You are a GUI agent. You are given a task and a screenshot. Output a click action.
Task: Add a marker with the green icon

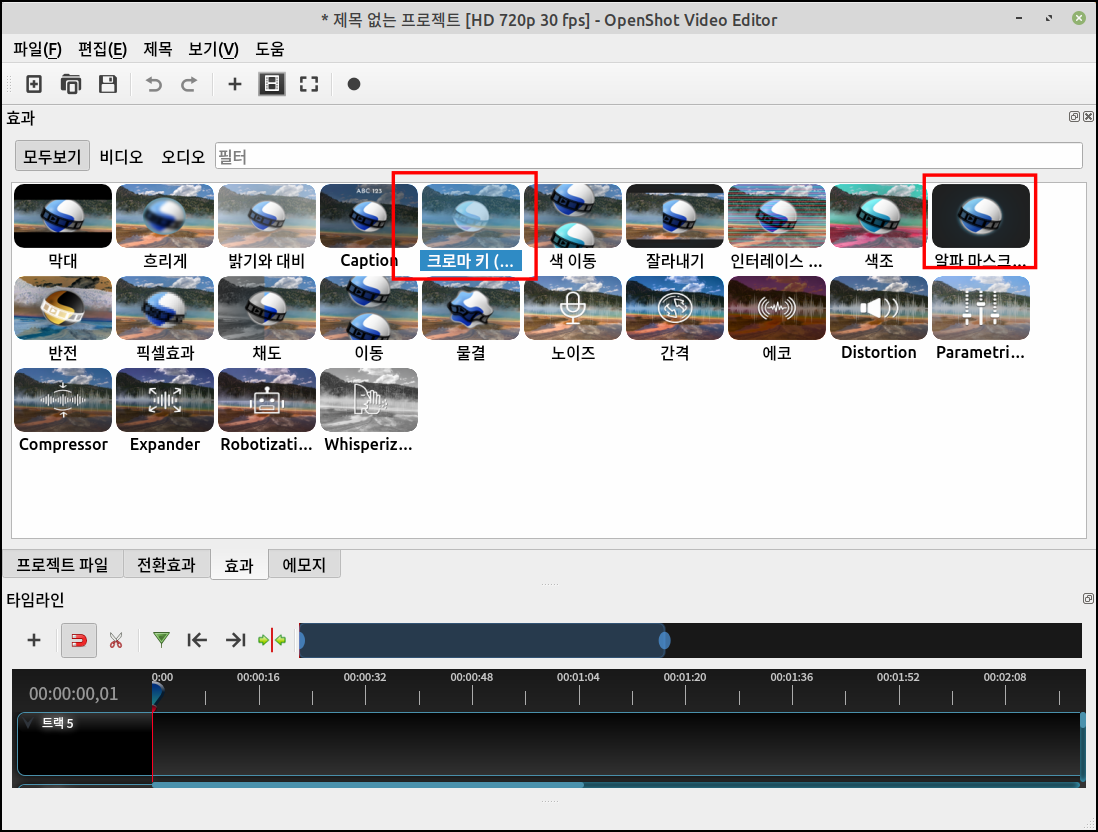(161, 640)
